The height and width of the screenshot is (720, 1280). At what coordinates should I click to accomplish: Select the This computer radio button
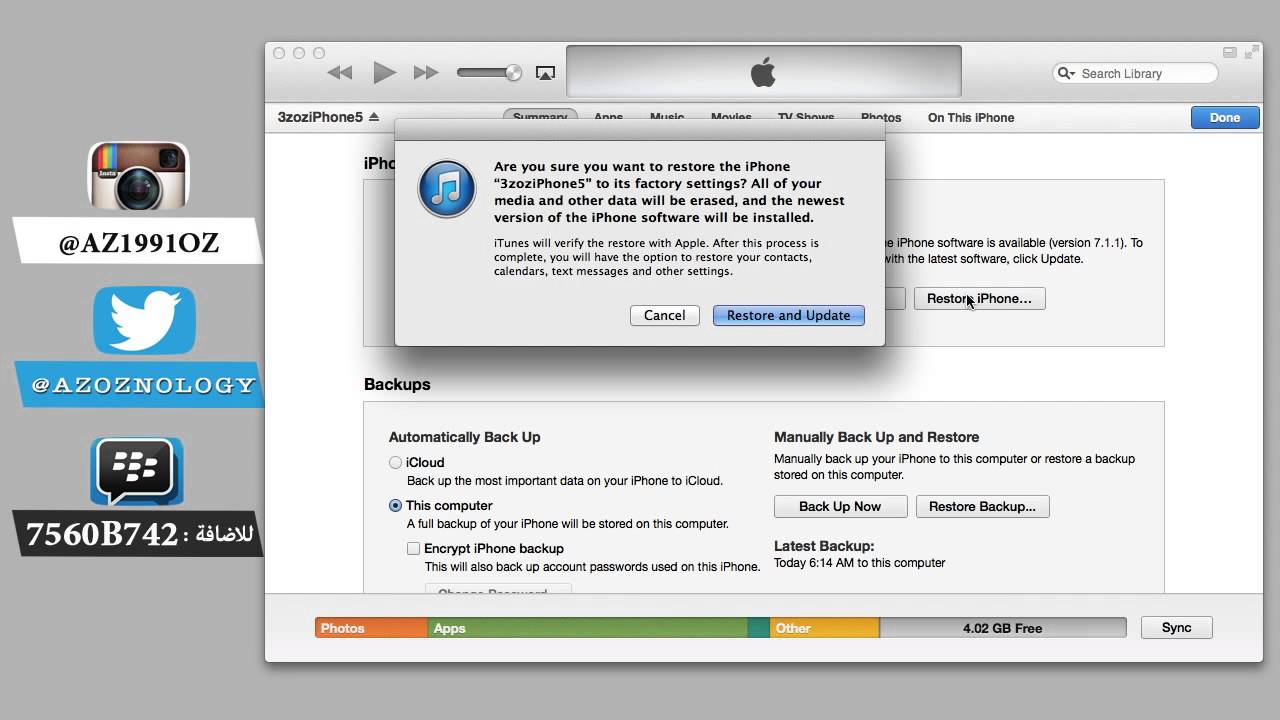coord(396,505)
